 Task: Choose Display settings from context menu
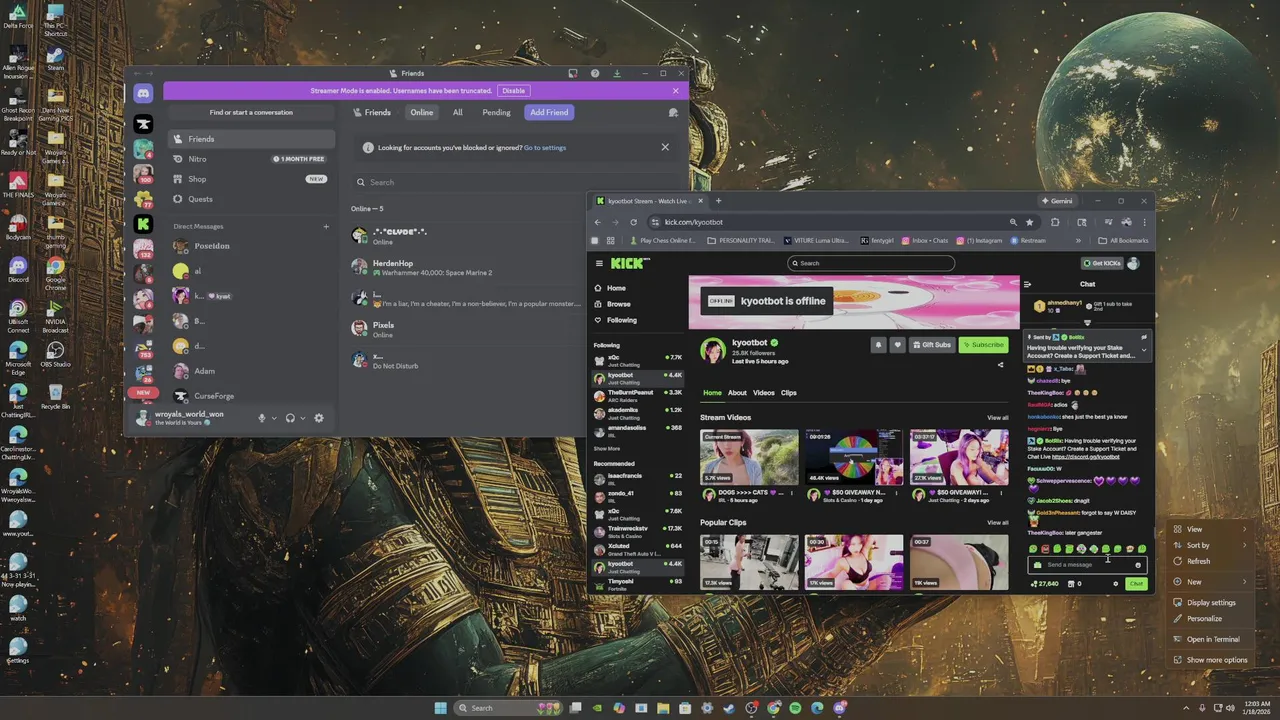point(1211,603)
